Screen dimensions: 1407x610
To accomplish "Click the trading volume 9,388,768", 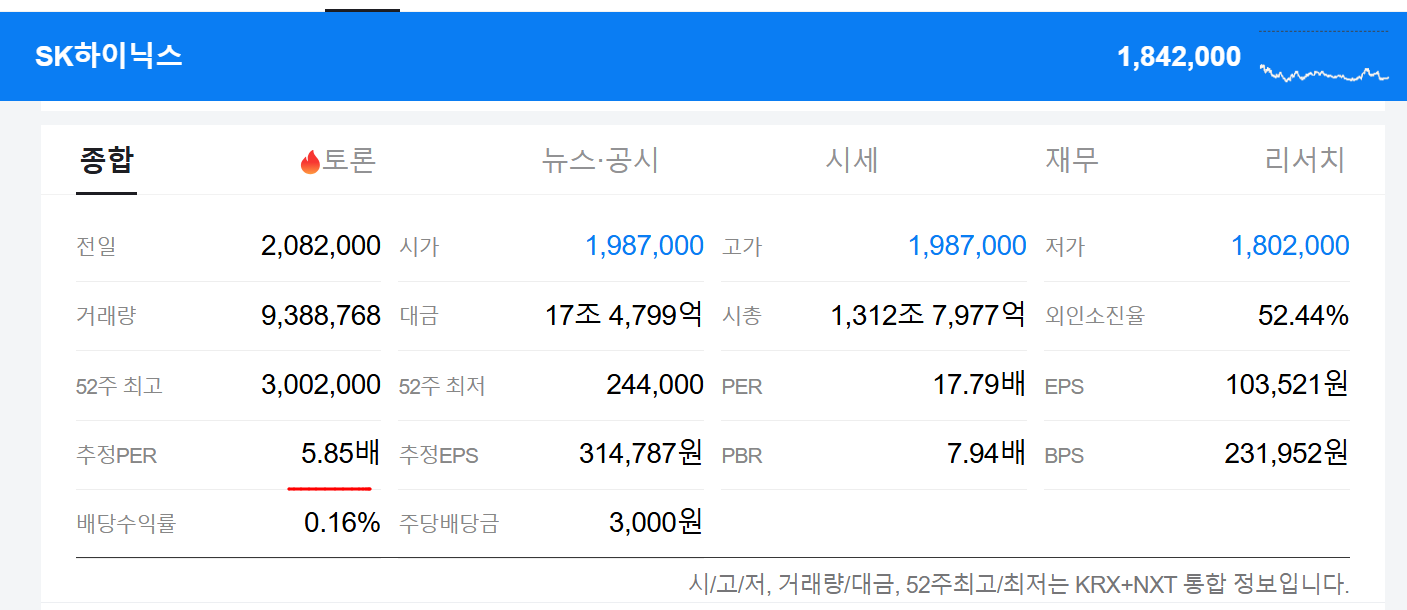I will pos(321,316).
